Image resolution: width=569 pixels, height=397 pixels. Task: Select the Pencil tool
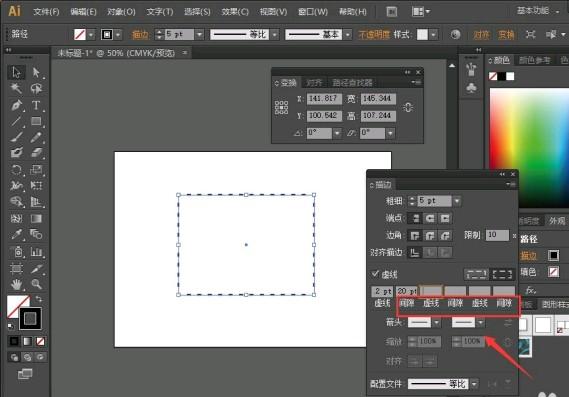pyautogui.click(x=36, y=138)
